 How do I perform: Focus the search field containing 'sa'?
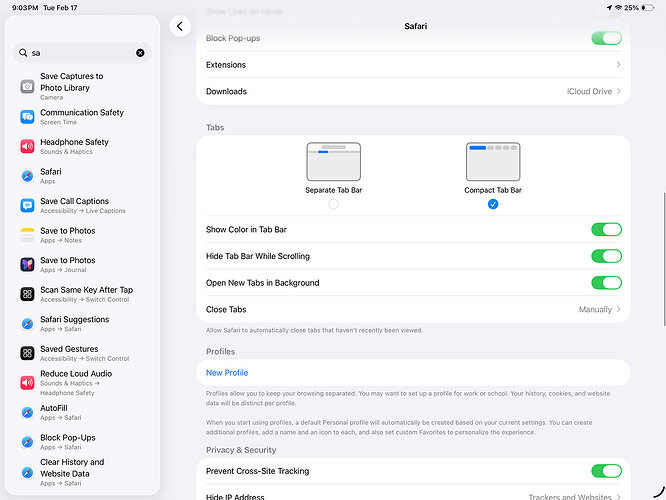(82, 53)
